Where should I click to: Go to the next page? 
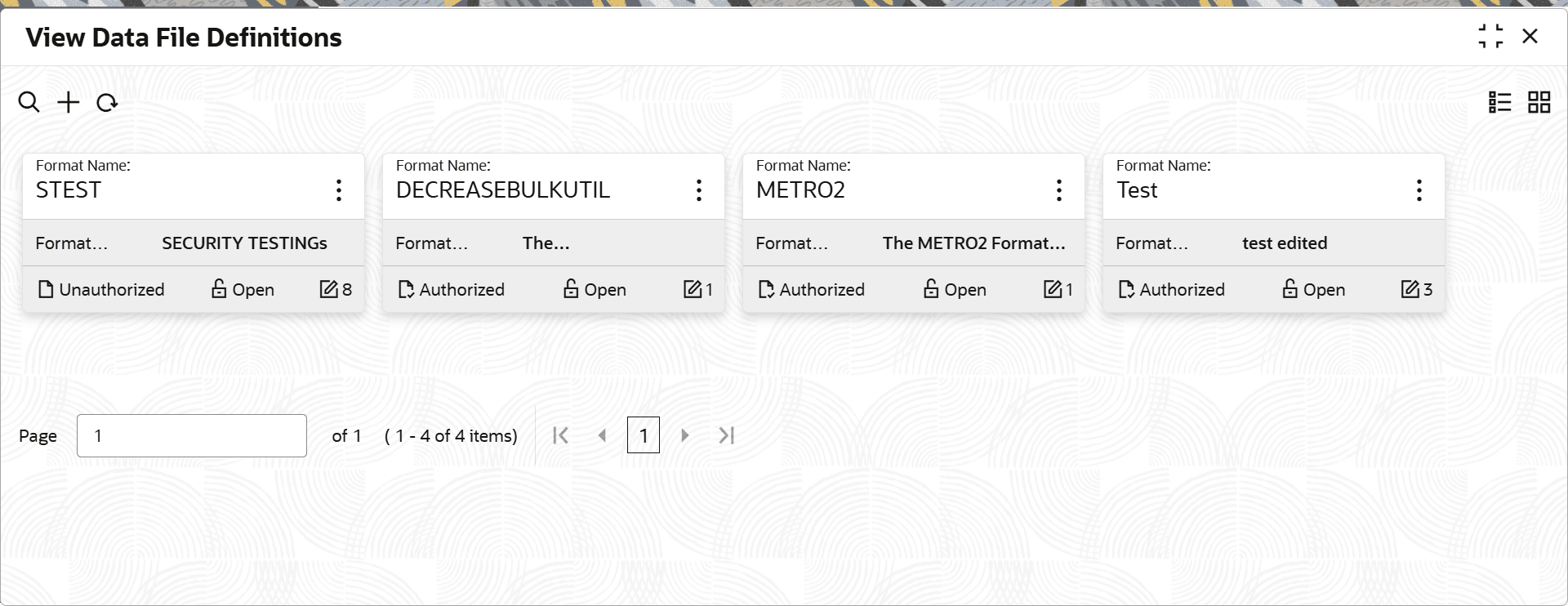coord(685,435)
